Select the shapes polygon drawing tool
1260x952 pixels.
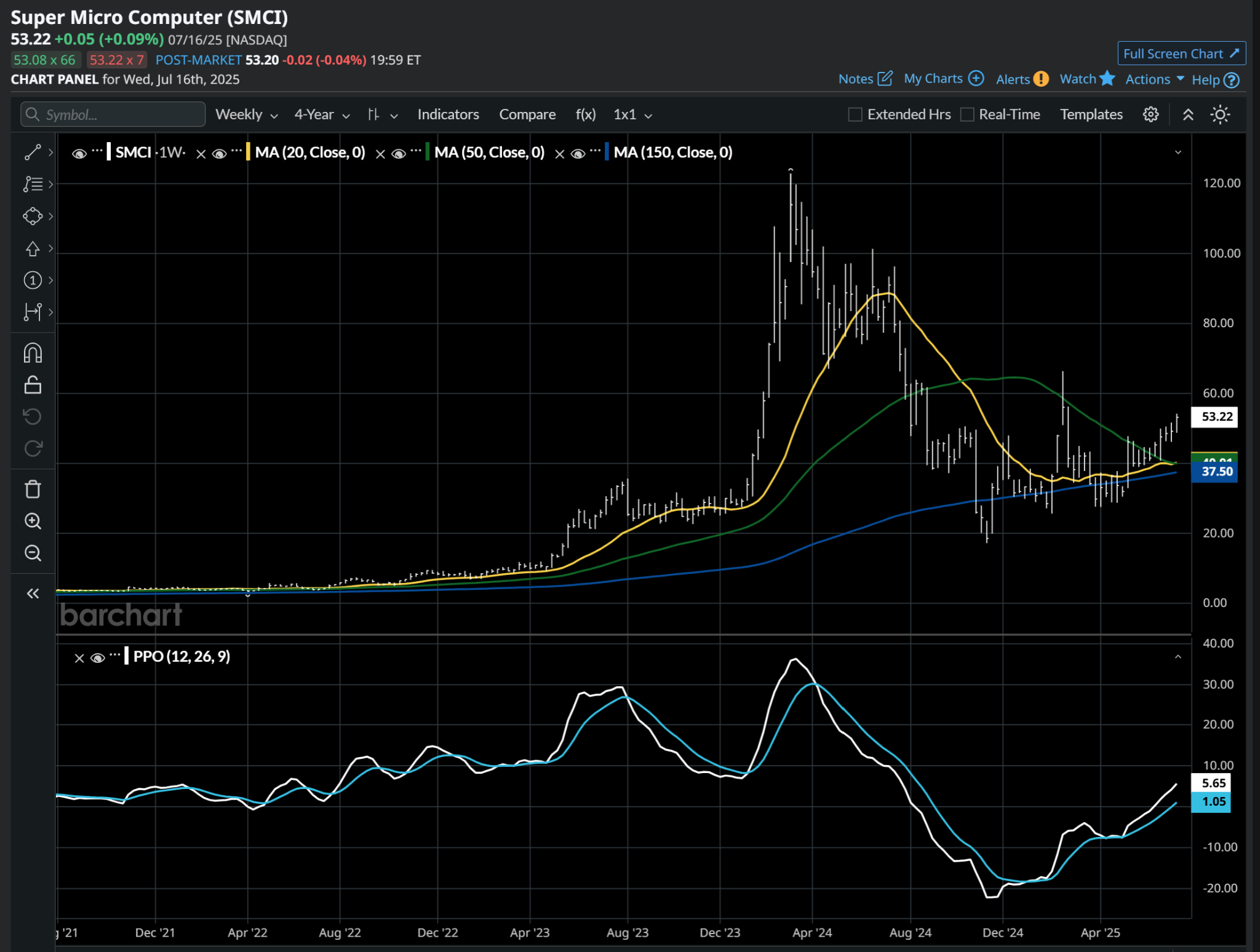coord(32,216)
